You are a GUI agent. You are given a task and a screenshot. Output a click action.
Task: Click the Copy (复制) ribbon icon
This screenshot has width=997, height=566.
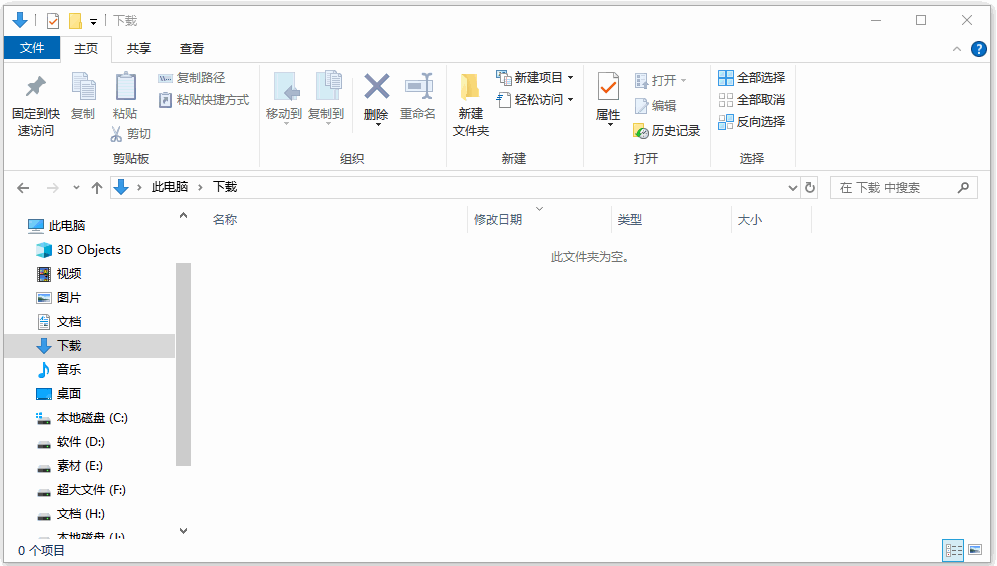[83, 86]
